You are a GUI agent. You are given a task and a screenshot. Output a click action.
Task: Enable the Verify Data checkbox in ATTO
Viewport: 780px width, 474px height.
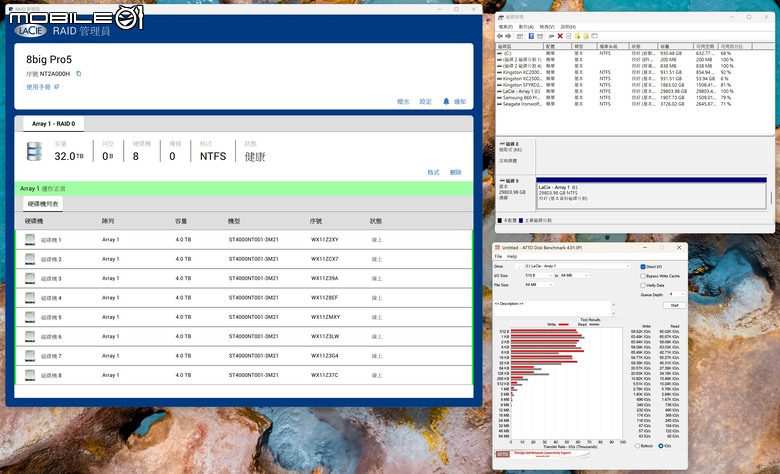coord(643,285)
